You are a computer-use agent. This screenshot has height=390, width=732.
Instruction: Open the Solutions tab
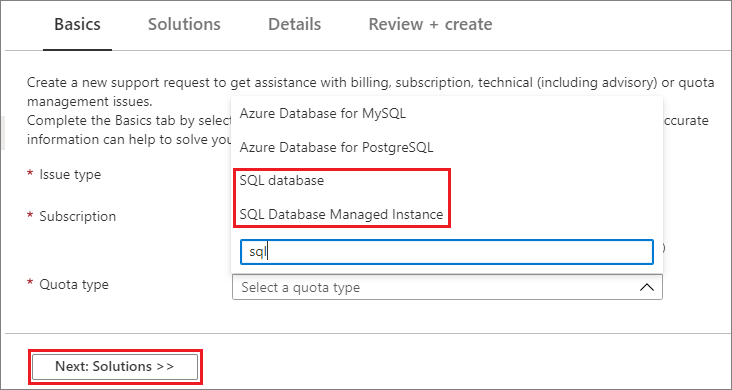pos(184,24)
